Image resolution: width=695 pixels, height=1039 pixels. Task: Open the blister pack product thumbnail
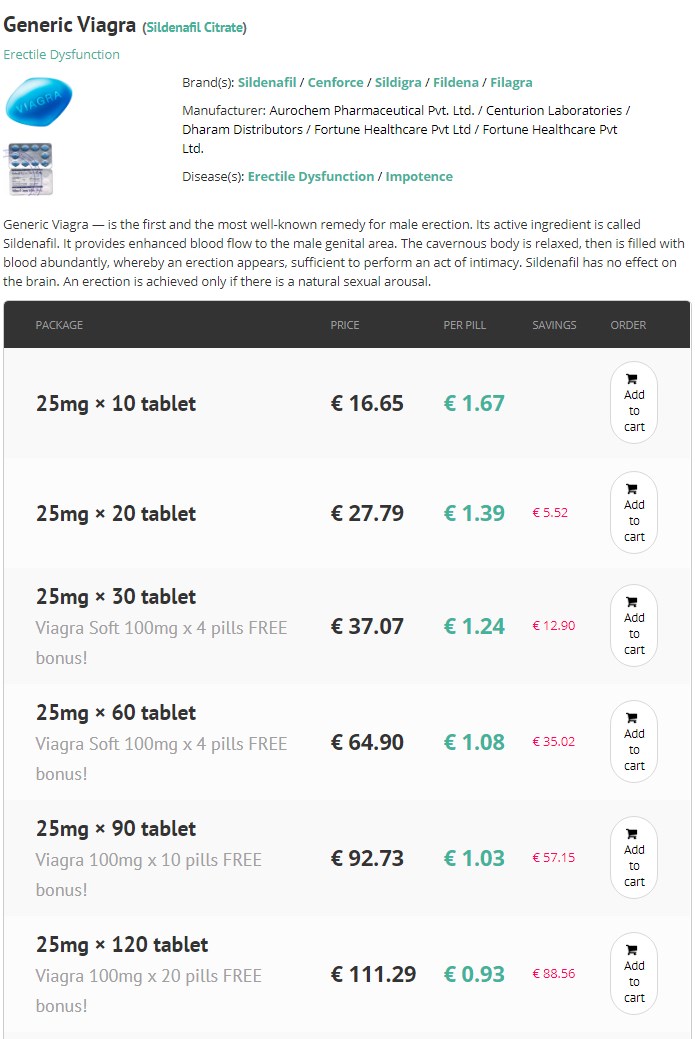tap(28, 169)
